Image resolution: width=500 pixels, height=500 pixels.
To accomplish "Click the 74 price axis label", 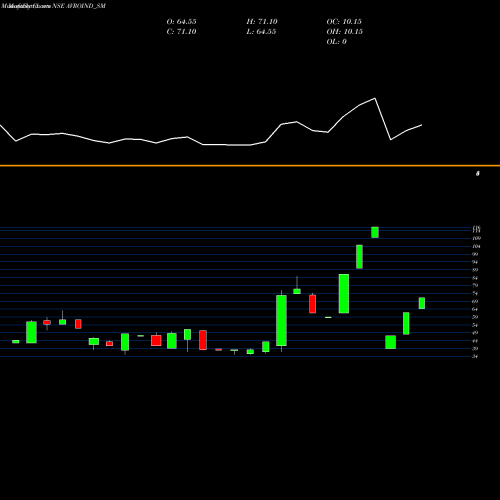I will [x=475, y=293].
